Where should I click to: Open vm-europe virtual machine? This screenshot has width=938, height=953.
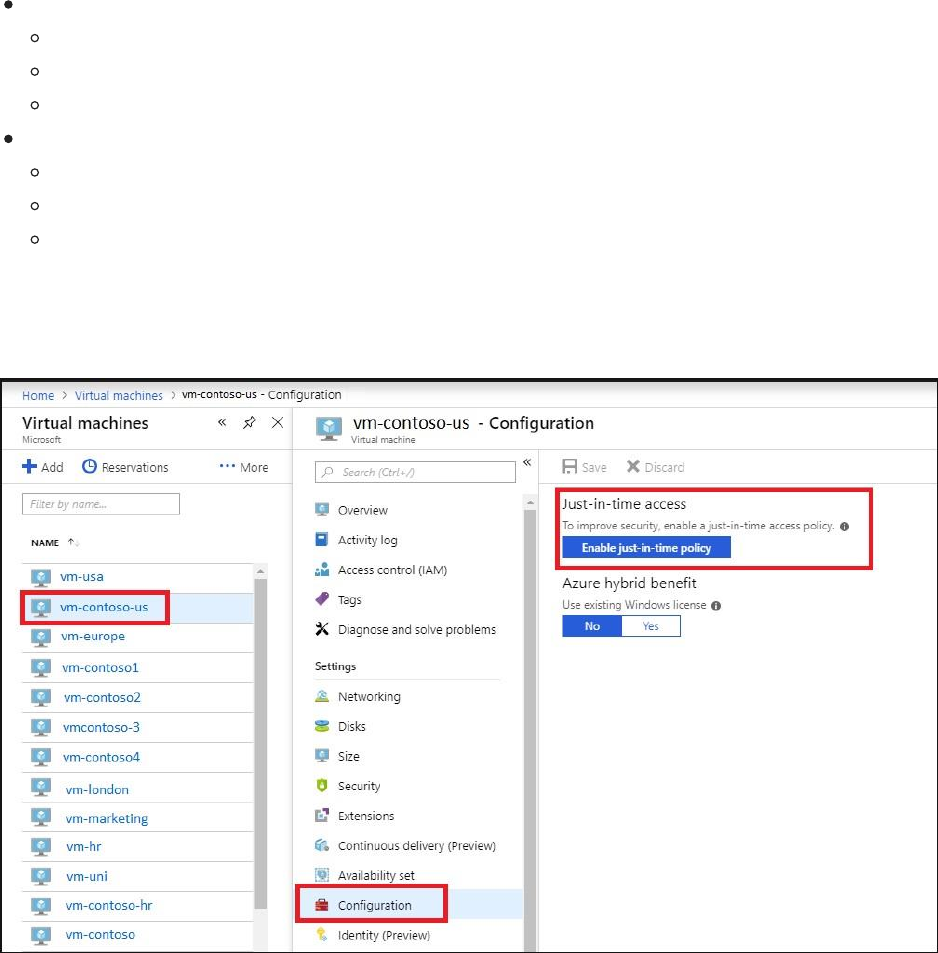[x=92, y=636]
